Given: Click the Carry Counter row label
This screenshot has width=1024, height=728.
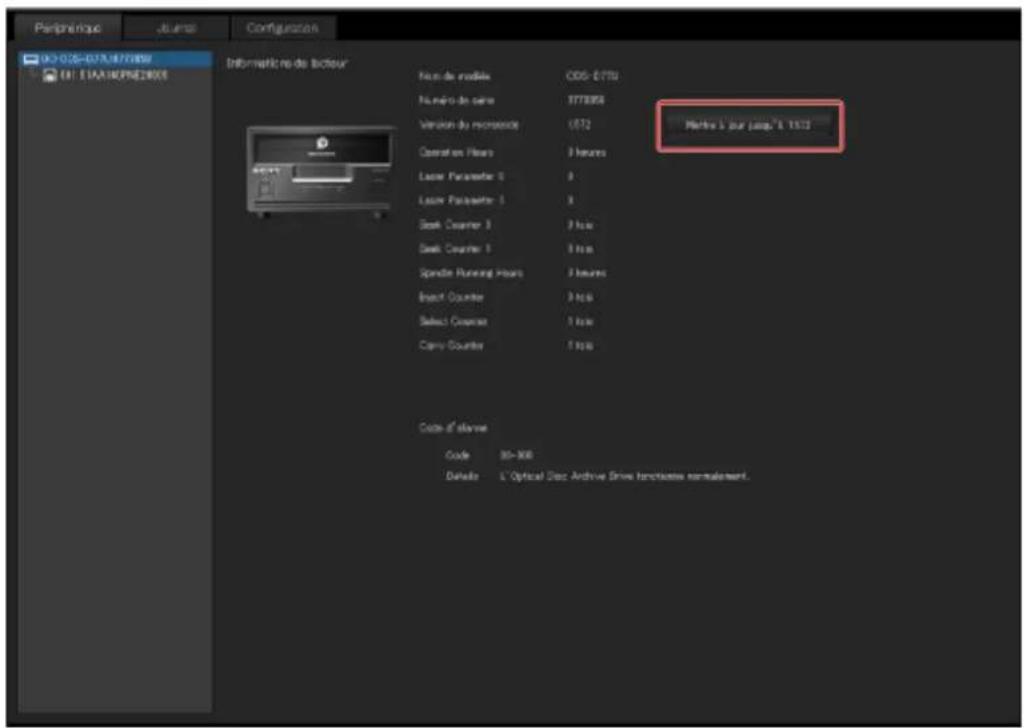Looking at the screenshot, I should [451, 345].
